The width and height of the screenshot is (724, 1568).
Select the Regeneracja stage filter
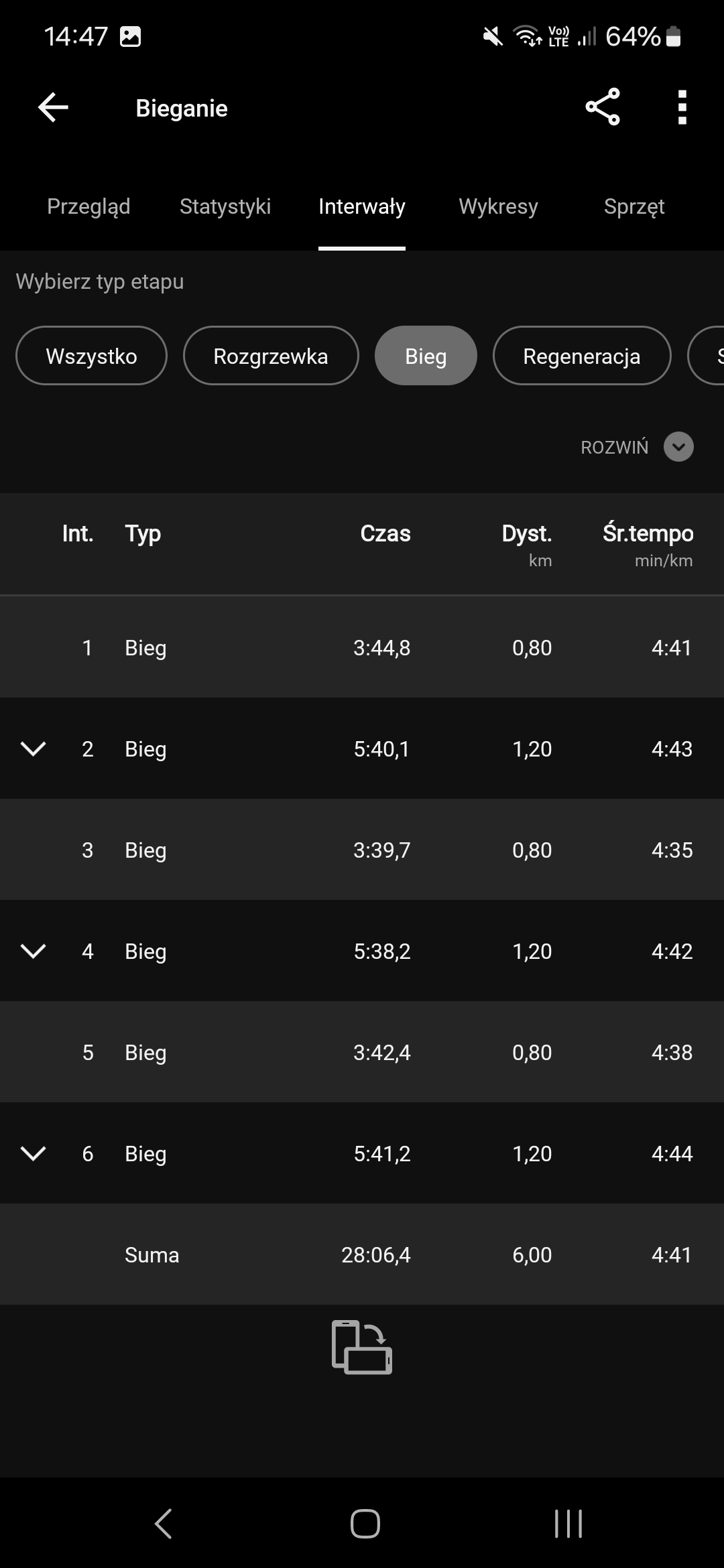581,356
